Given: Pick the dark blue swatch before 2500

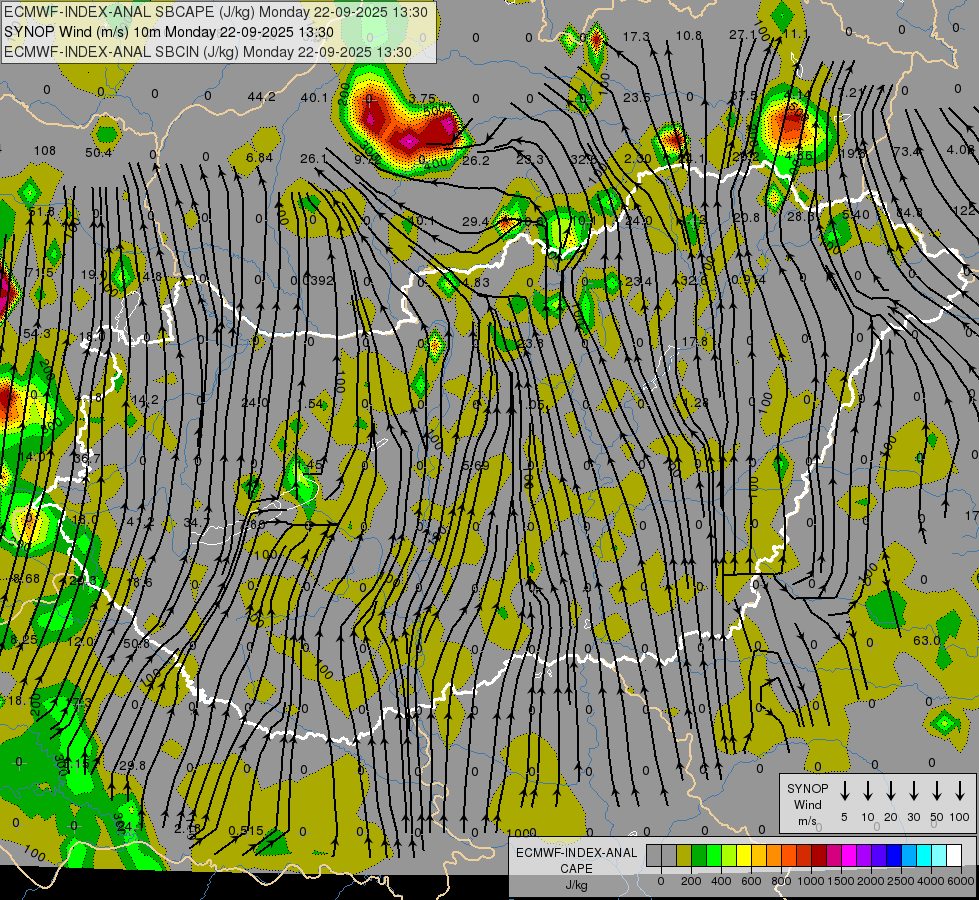Looking at the screenshot, I should [894, 856].
